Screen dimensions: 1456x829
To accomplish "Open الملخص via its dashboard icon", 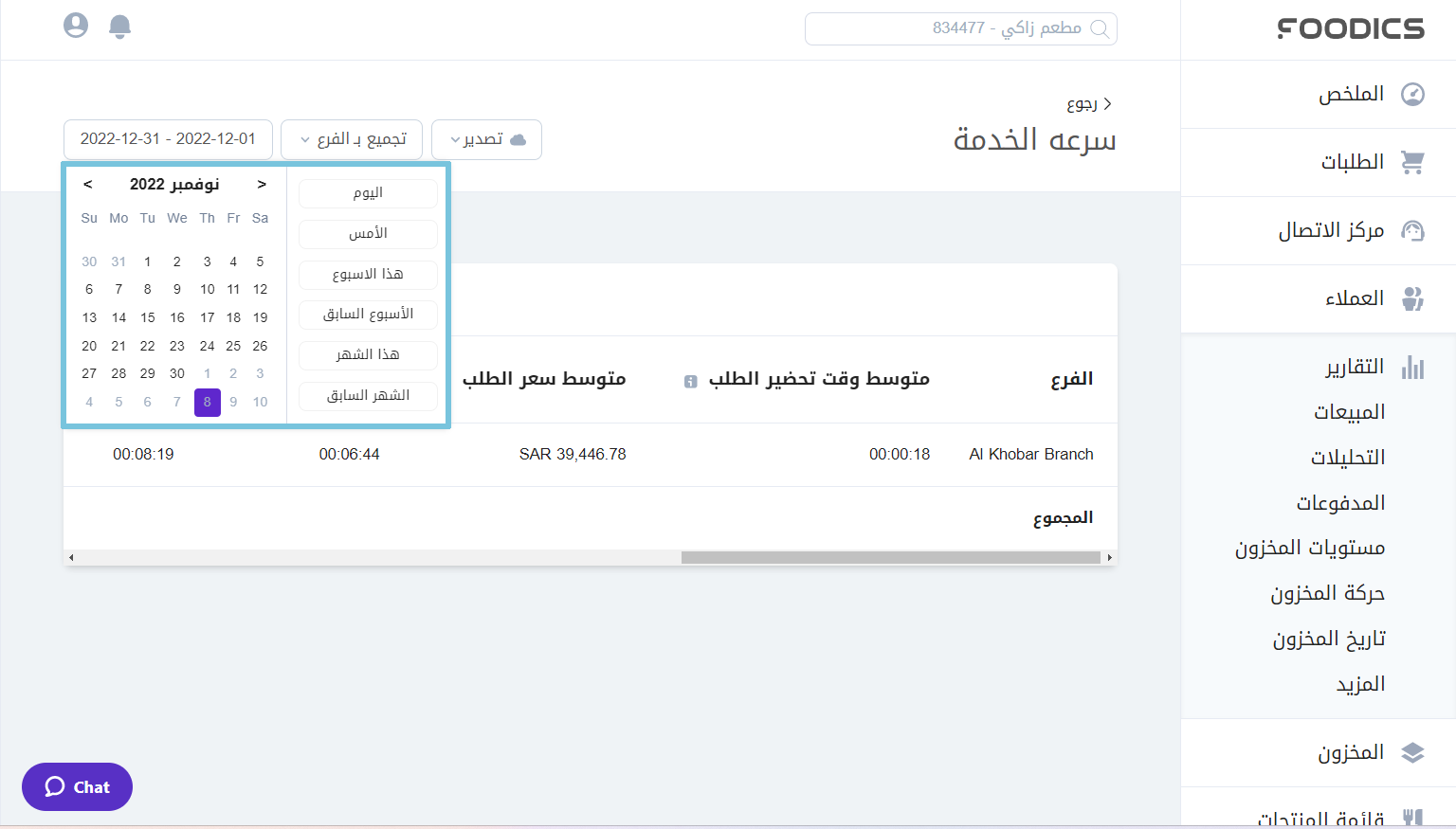I will coord(1413,94).
